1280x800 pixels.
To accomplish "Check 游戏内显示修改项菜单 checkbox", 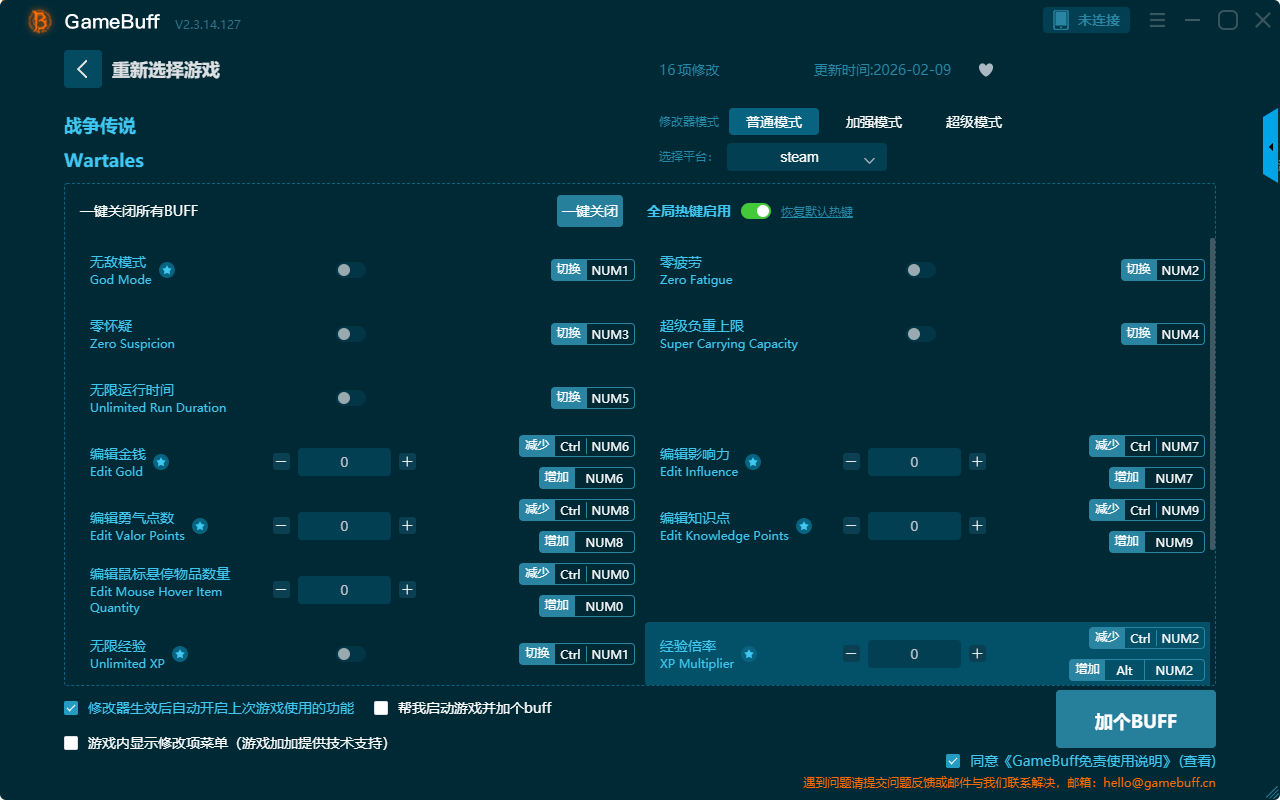I will [71, 743].
